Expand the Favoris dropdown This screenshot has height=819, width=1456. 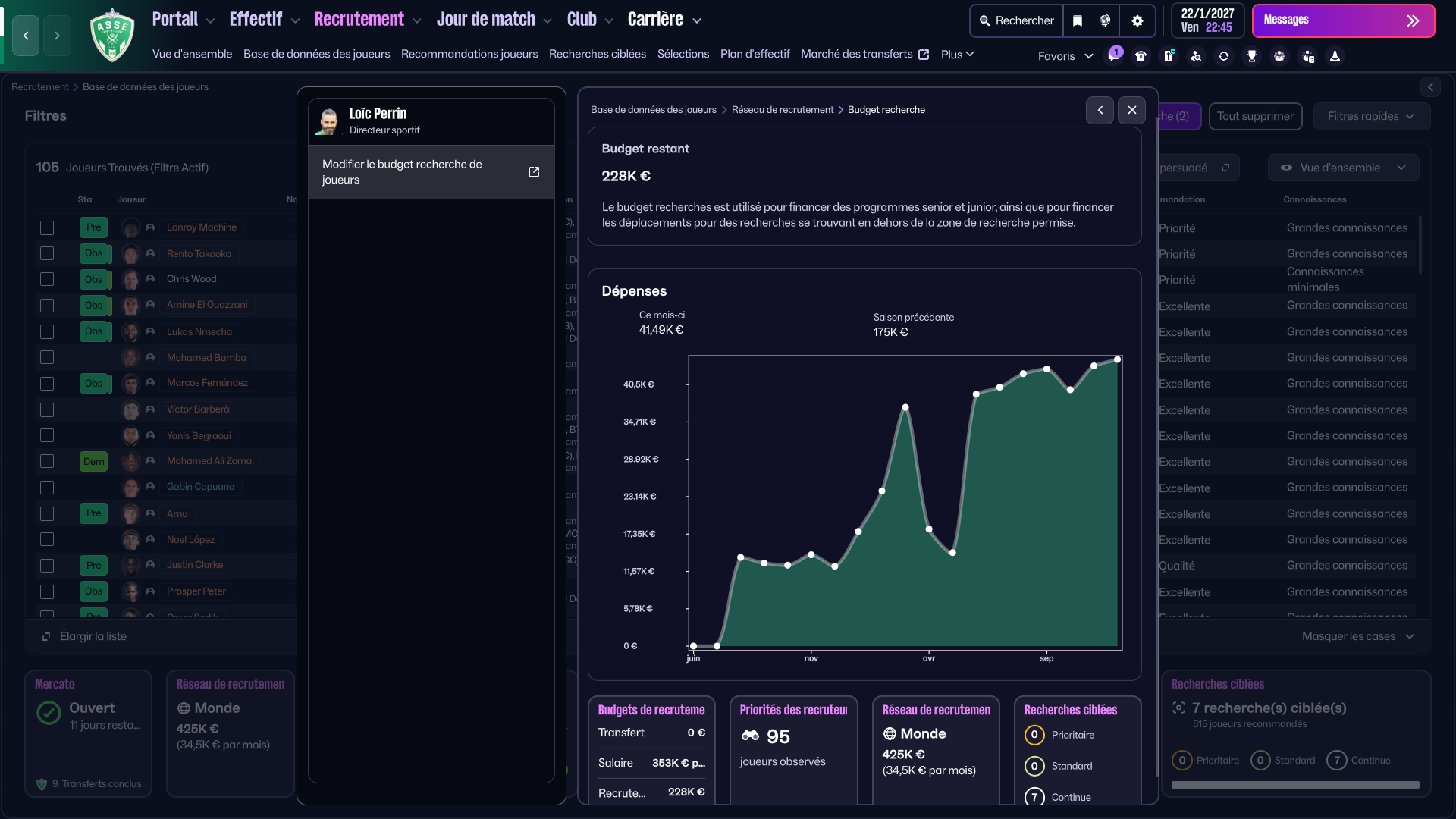pos(1065,56)
